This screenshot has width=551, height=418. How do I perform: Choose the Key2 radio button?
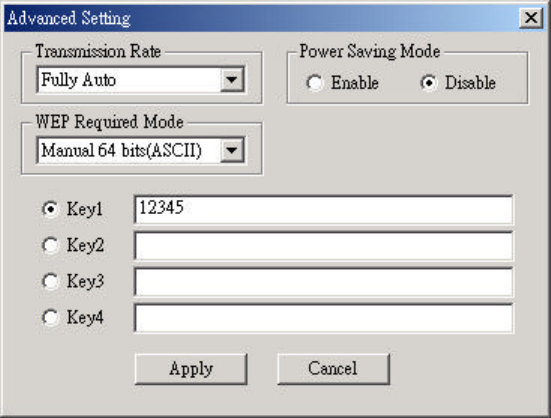pos(51,245)
